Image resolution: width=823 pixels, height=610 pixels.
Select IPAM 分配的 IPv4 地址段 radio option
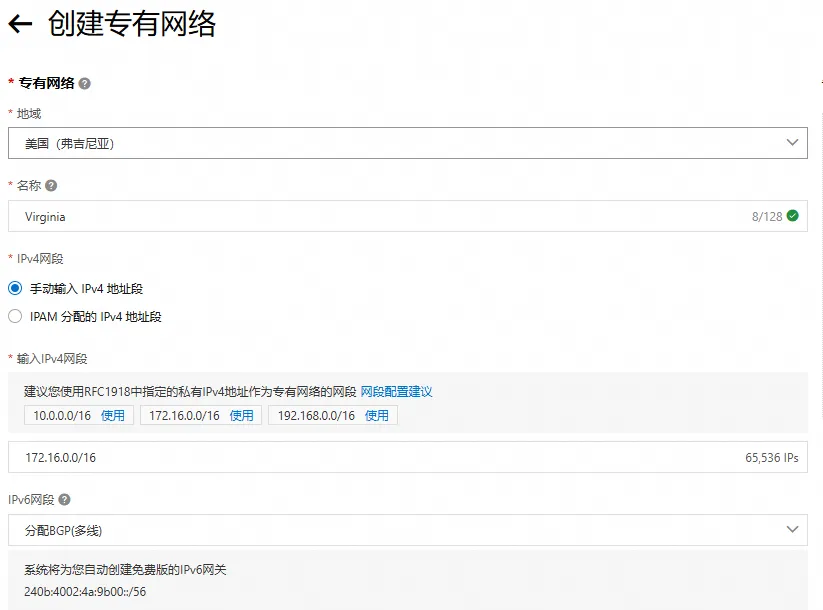tap(15, 316)
